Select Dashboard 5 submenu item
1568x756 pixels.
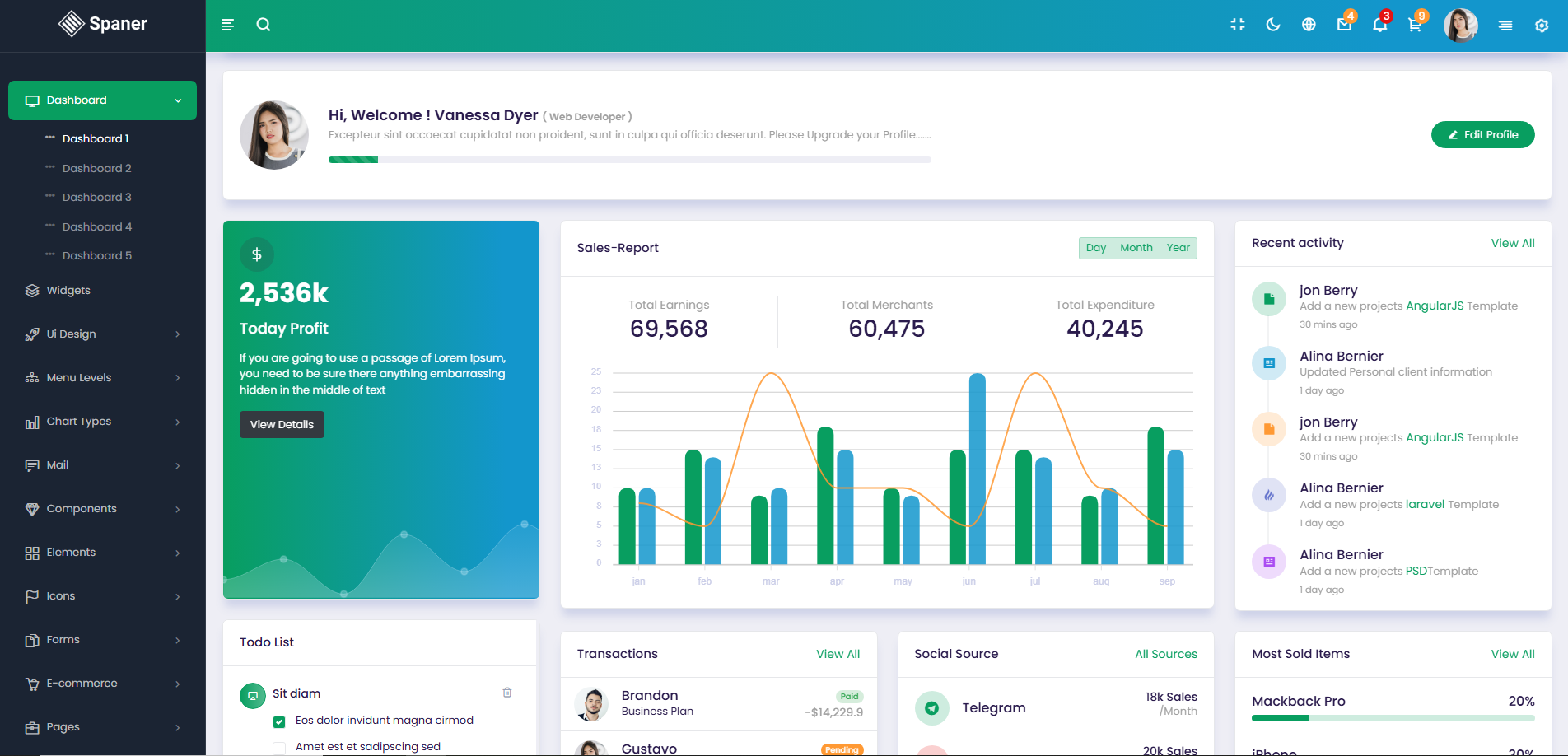click(x=97, y=255)
